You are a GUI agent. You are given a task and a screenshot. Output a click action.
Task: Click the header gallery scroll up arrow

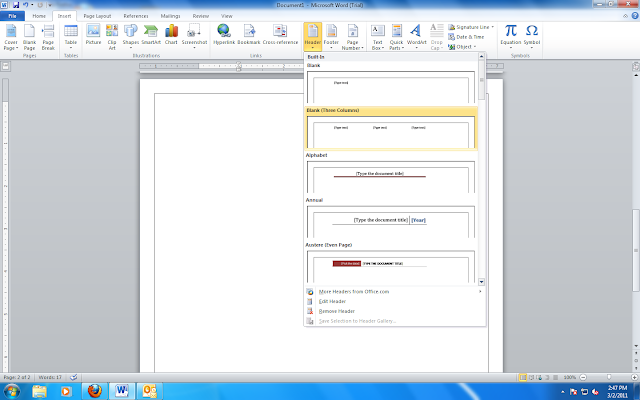coord(481,56)
